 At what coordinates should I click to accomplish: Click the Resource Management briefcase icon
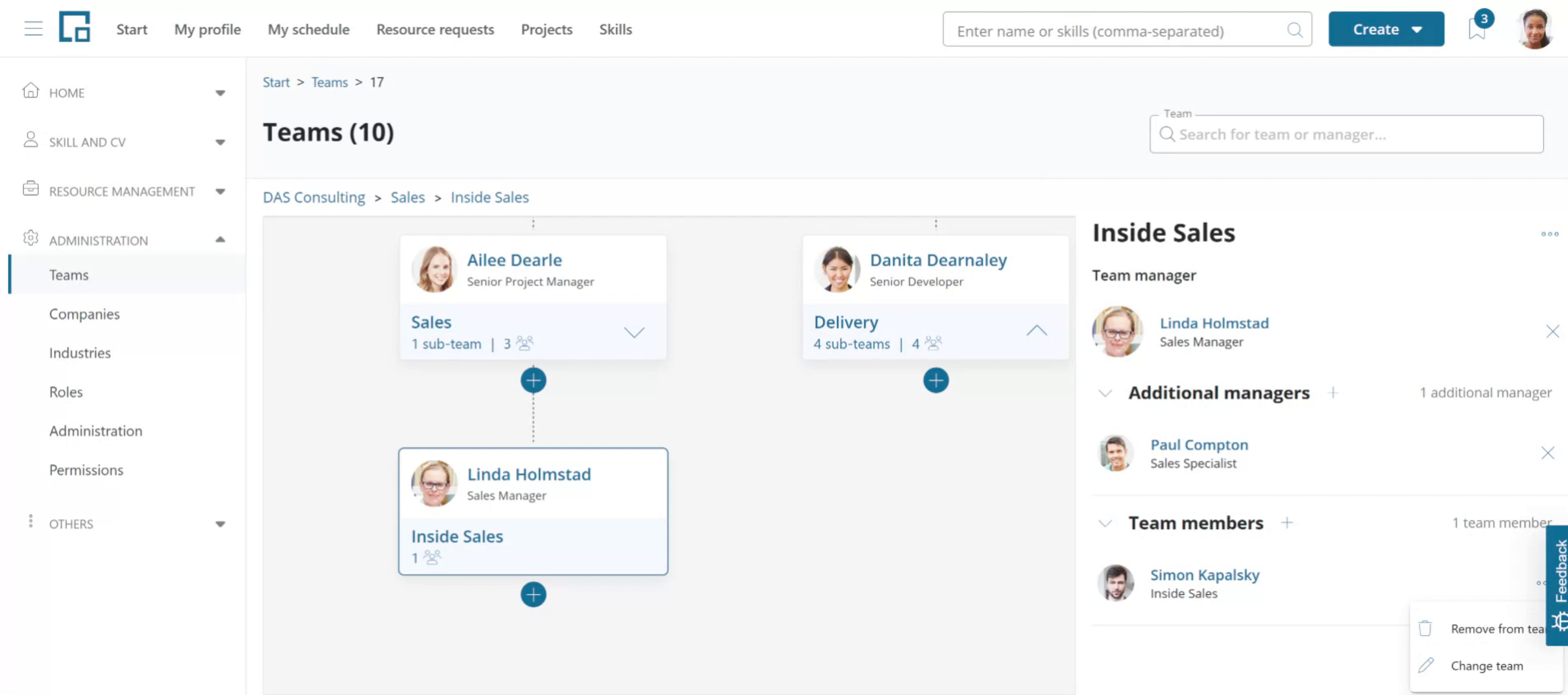click(x=30, y=189)
